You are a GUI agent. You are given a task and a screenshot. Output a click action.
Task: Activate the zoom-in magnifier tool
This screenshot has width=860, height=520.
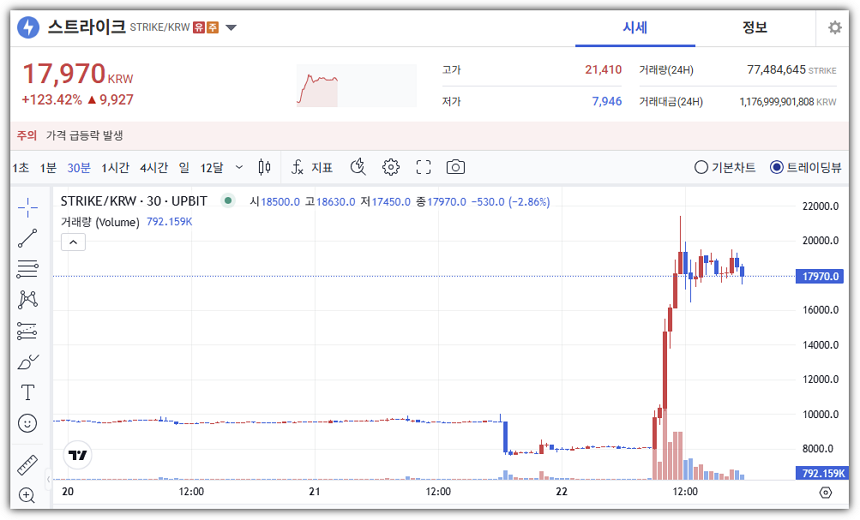coord(27,495)
